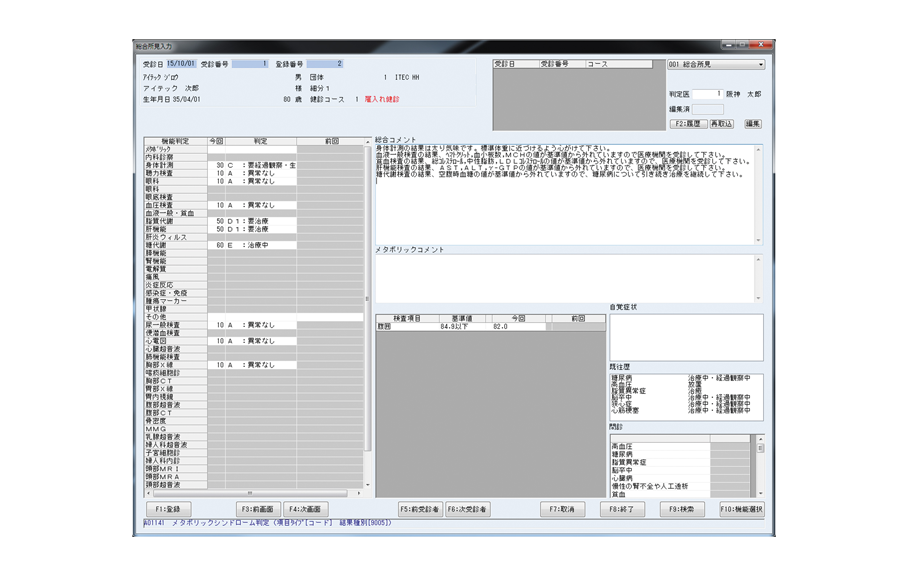This screenshot has height=568, width=920.
Task: Go to previous screen with F3:前画面
Action: (x=257, y=509)
